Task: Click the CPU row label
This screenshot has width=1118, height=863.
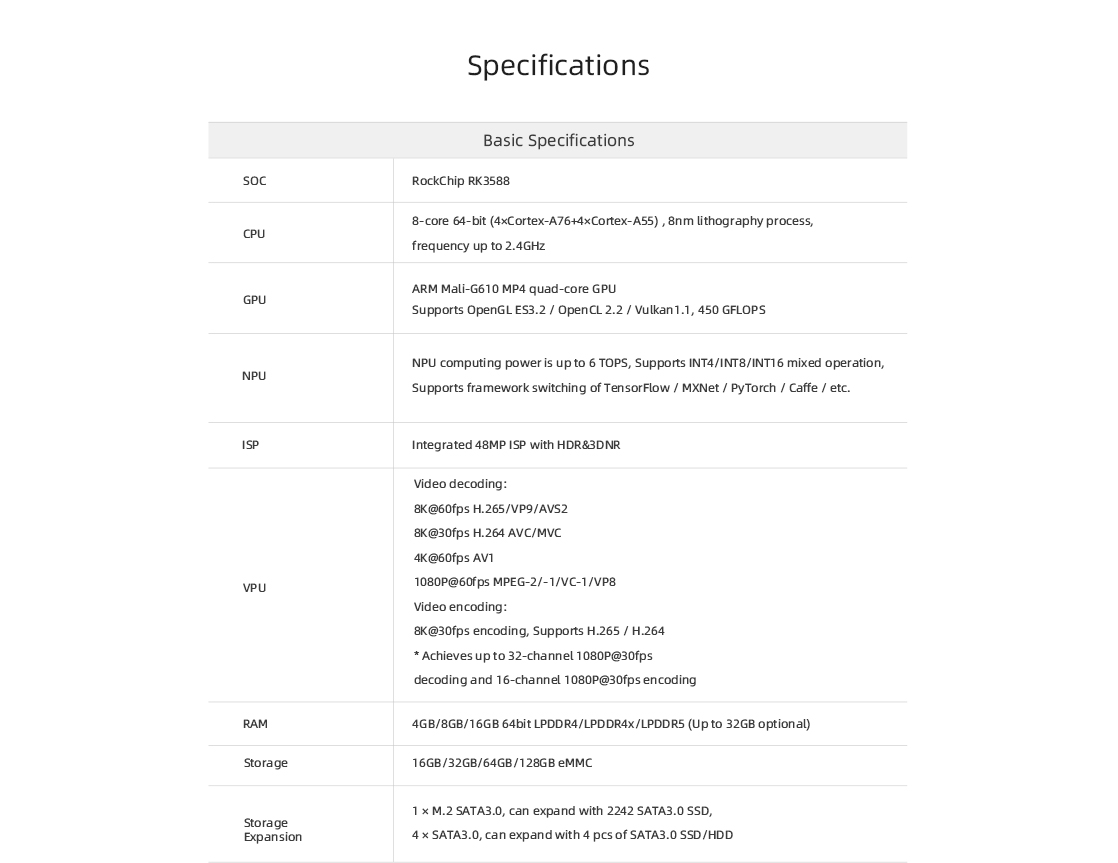Action: (x=254, y=234)
